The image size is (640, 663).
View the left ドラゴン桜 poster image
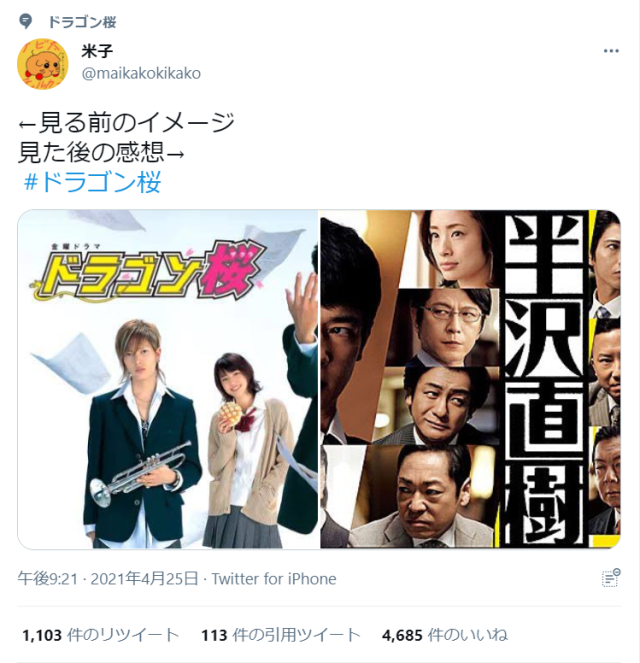pyautogui.click(x=167, y=379)
